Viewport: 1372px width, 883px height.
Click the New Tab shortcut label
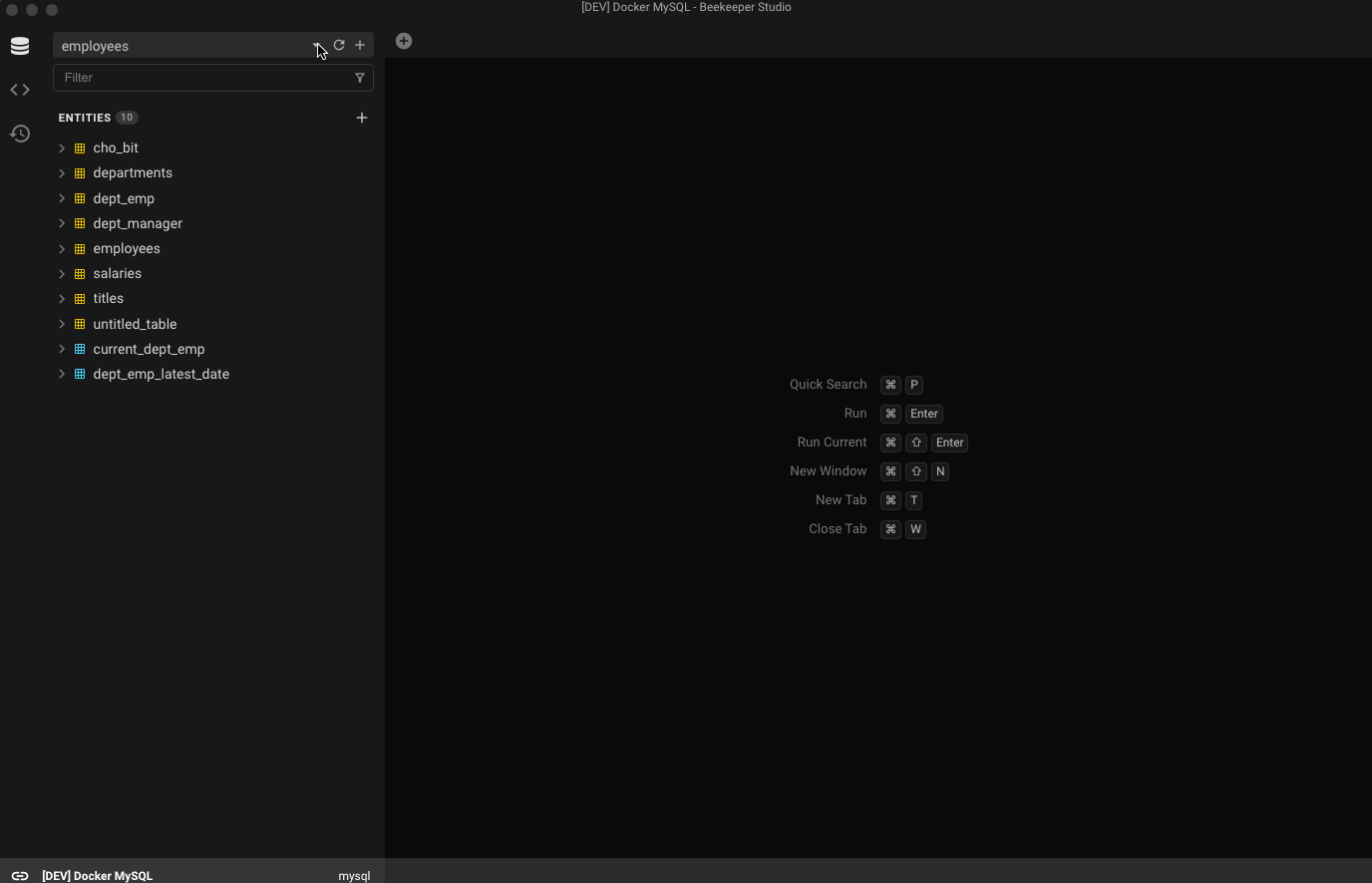pyautogui.click(x=842, y=500)
